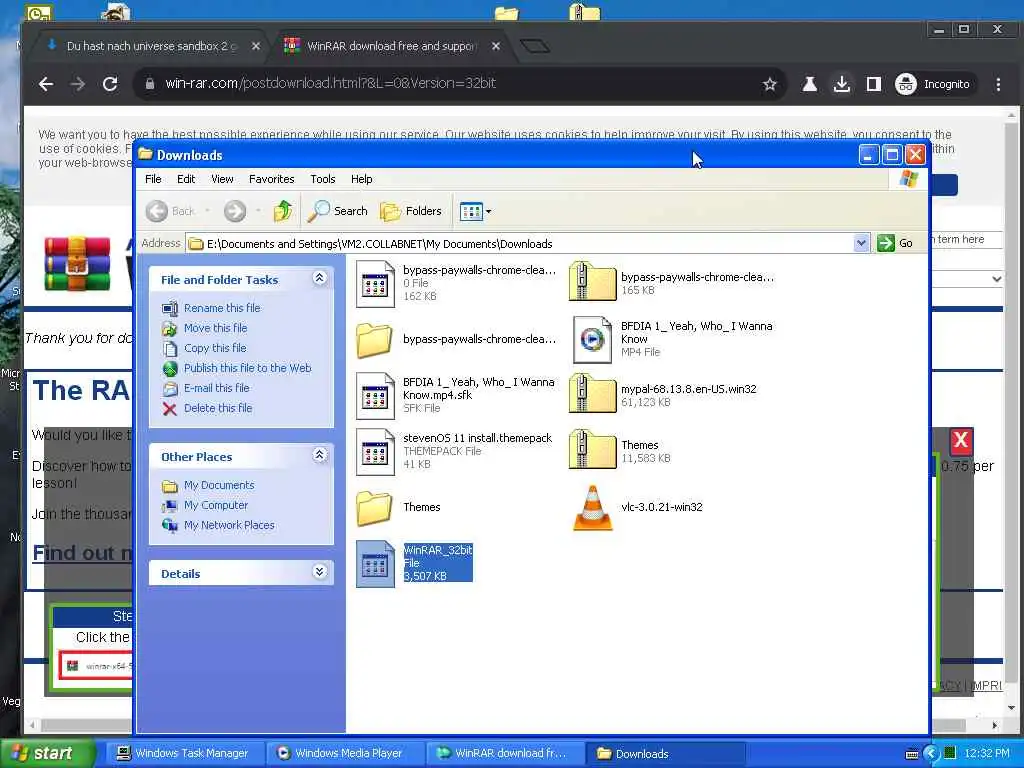Image resolution: width=1024 pixels, height=768 pixels.
Task: Click the Chrome back arrow
Action: 46,84
